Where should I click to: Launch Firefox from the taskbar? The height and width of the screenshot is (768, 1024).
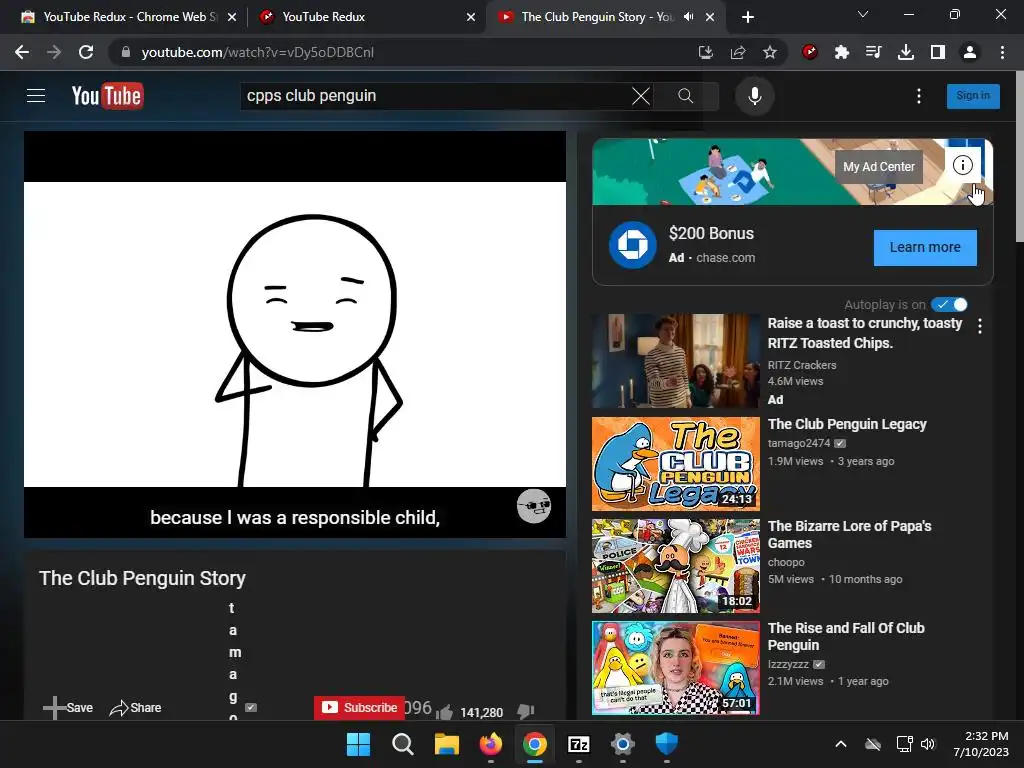(x=490, y=744)
